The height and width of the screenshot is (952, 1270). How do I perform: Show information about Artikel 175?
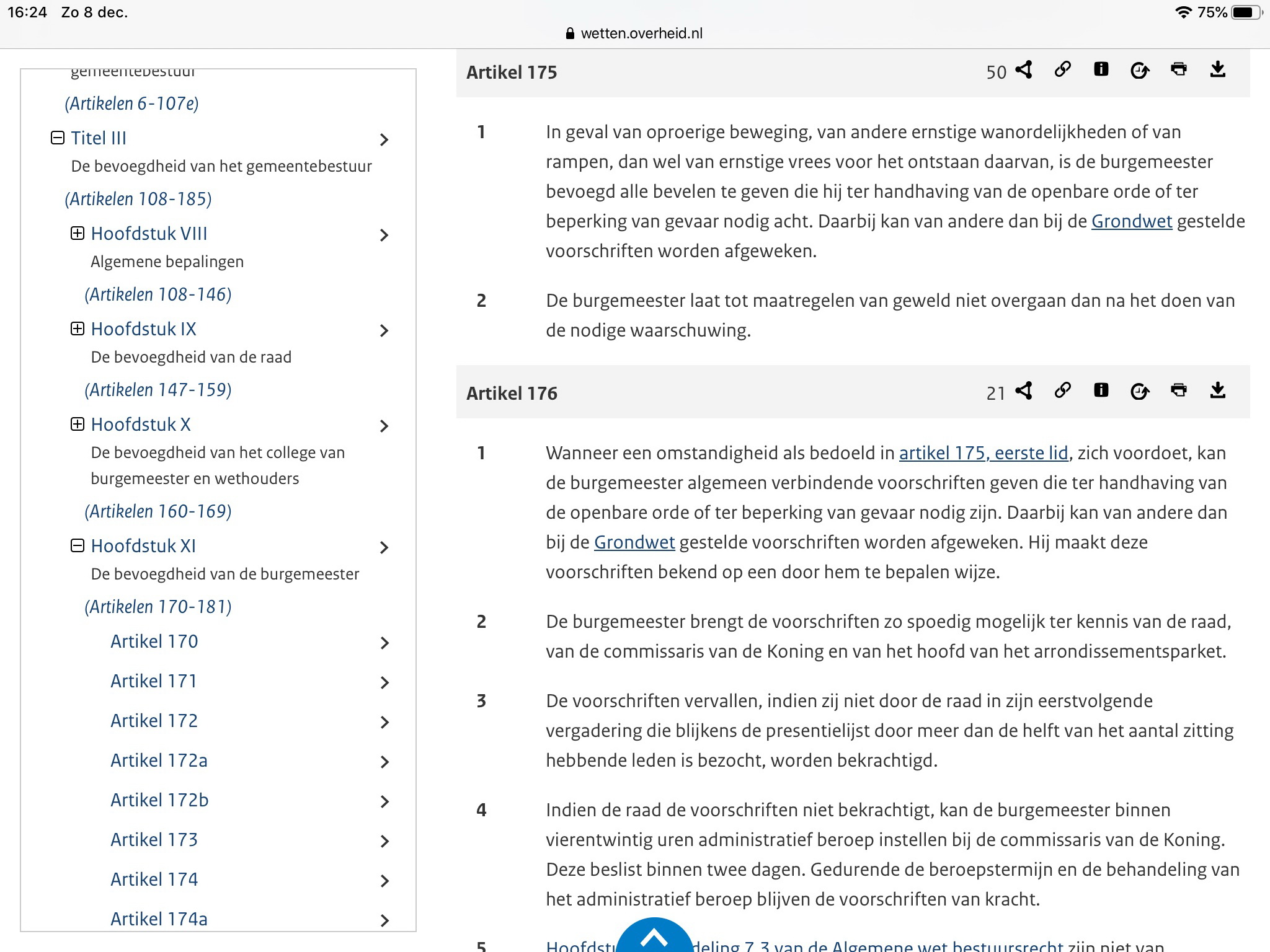1101,69
